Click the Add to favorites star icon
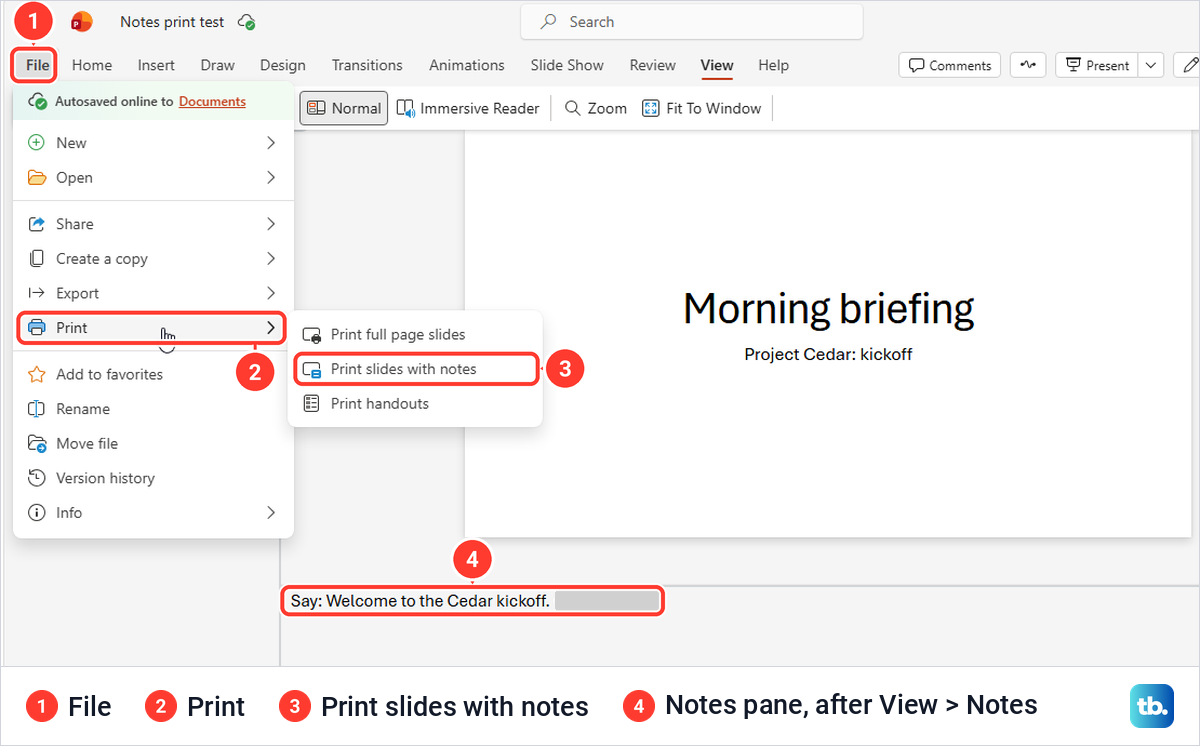The width and height of the screenshot is (1200, 746). pos(37,374)
